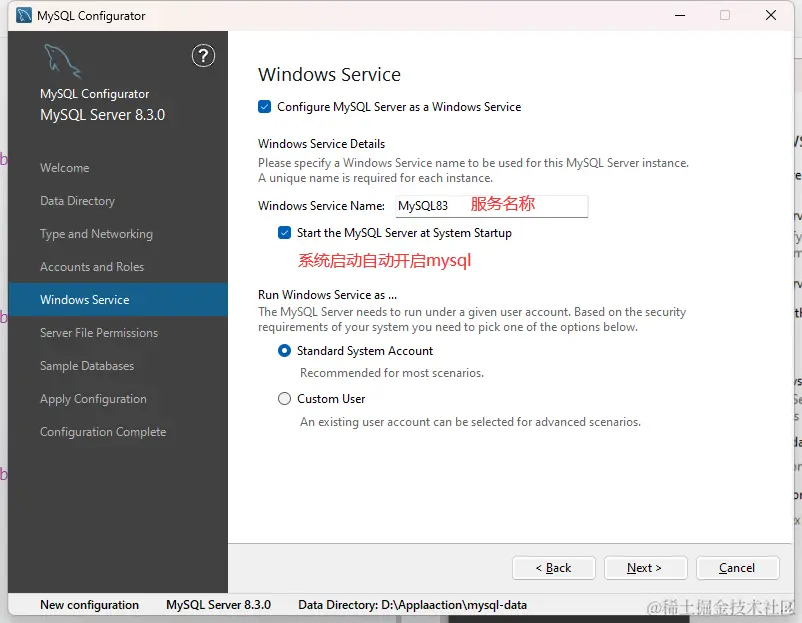The height and width of the screenshot is (623, 802).
Task: Click the 'Windows Service' page title
Action: click(x=329, y=75)
